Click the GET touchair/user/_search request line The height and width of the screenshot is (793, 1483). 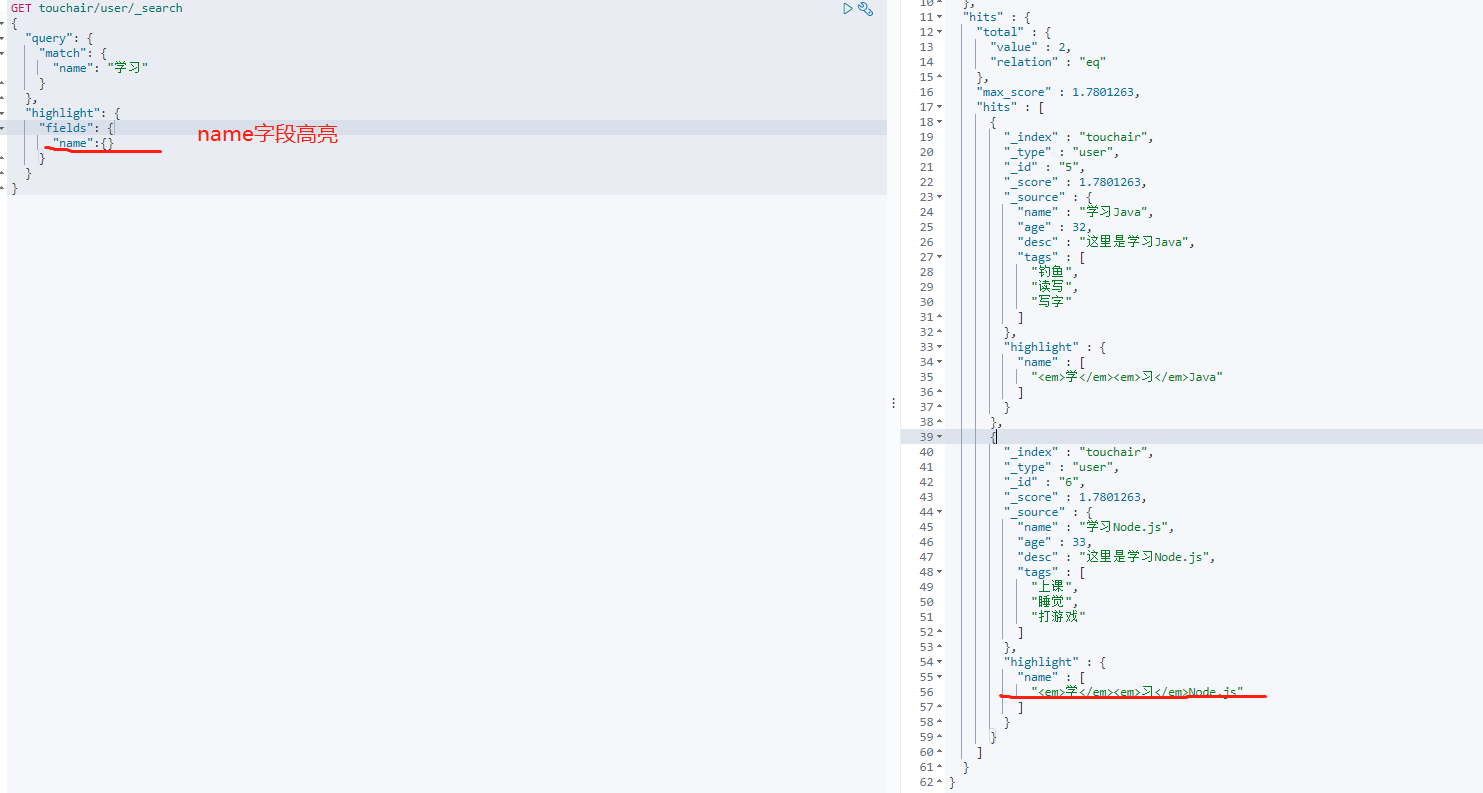97,8
